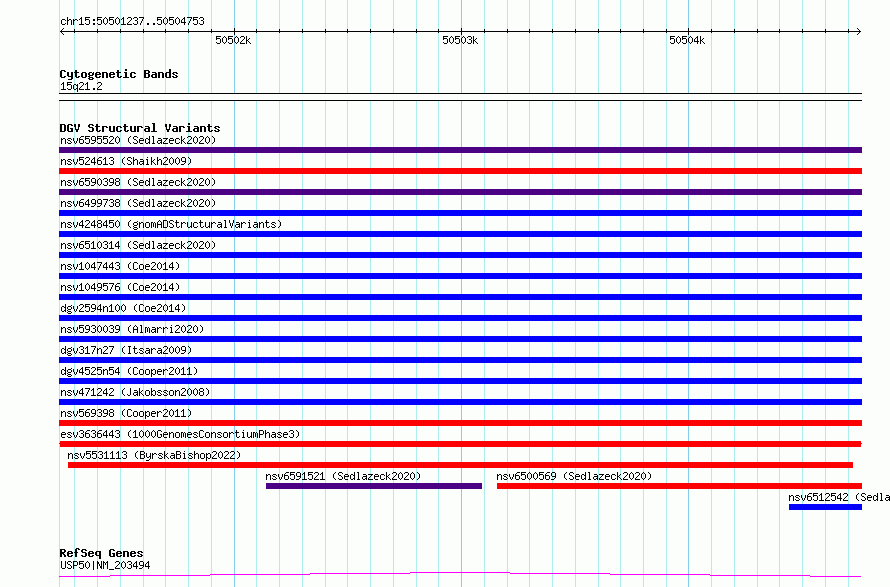Click the DGV Structural Variants track title
Screen dimensions: 890x587
[x=139, y=128]
